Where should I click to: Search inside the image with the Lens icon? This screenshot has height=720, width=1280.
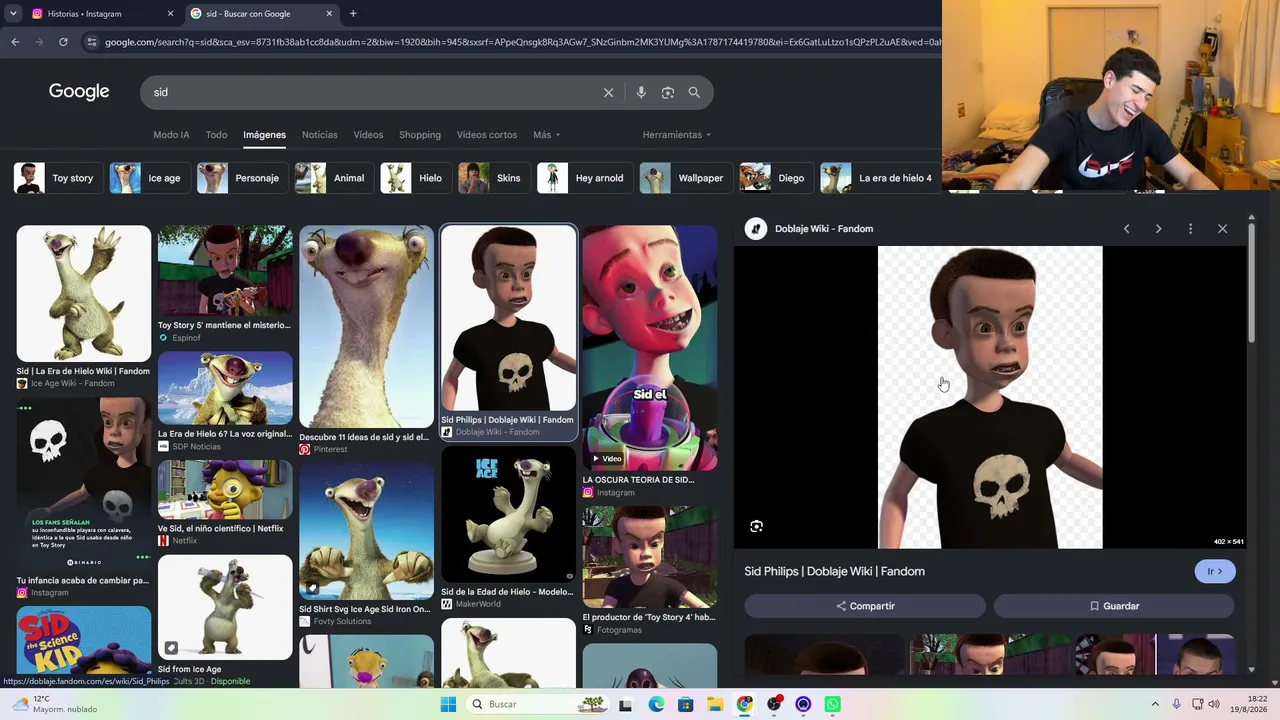point(757,526)
